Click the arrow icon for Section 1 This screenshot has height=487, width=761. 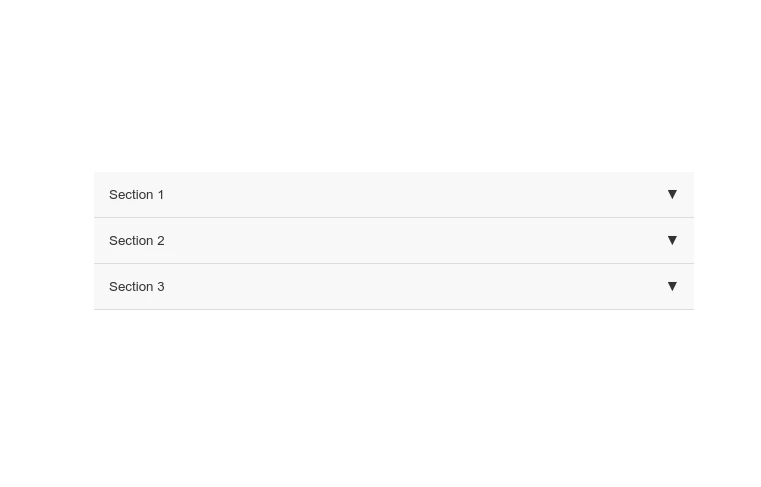[672, 194]
